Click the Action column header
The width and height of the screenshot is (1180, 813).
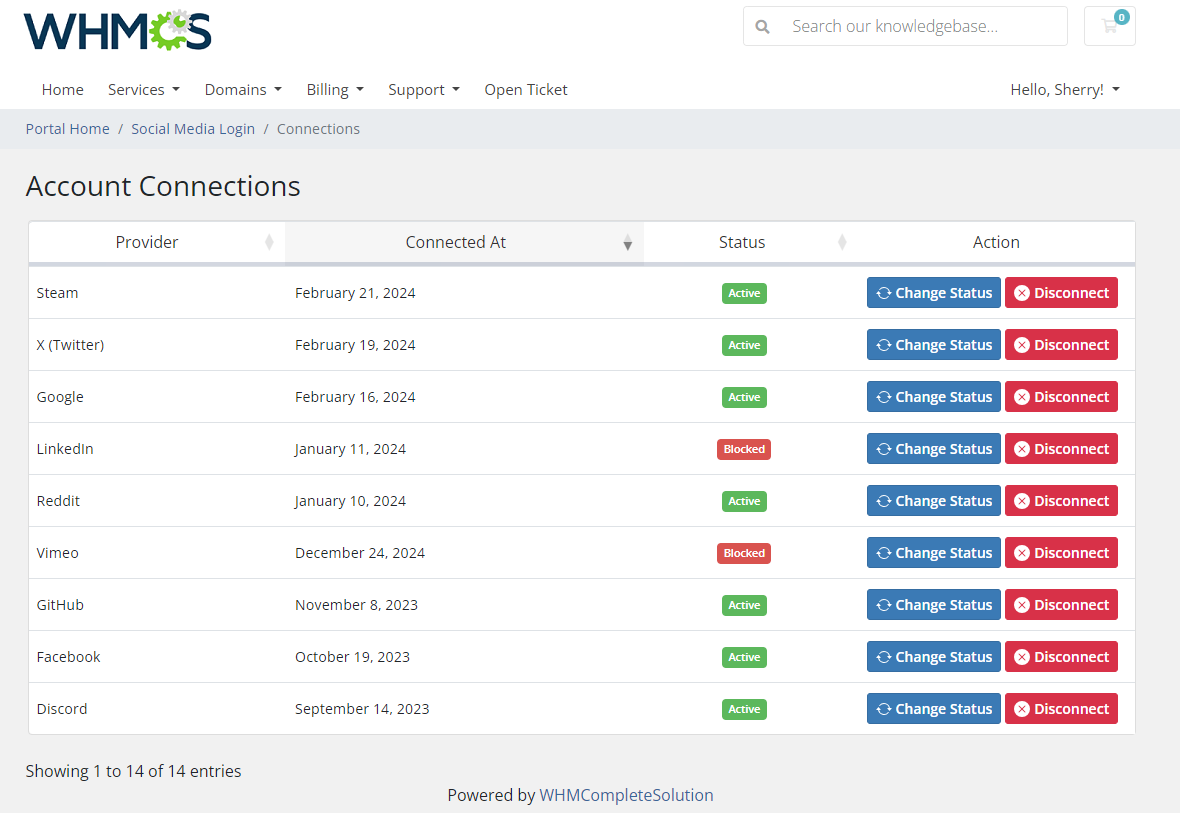tap(996, 242)
